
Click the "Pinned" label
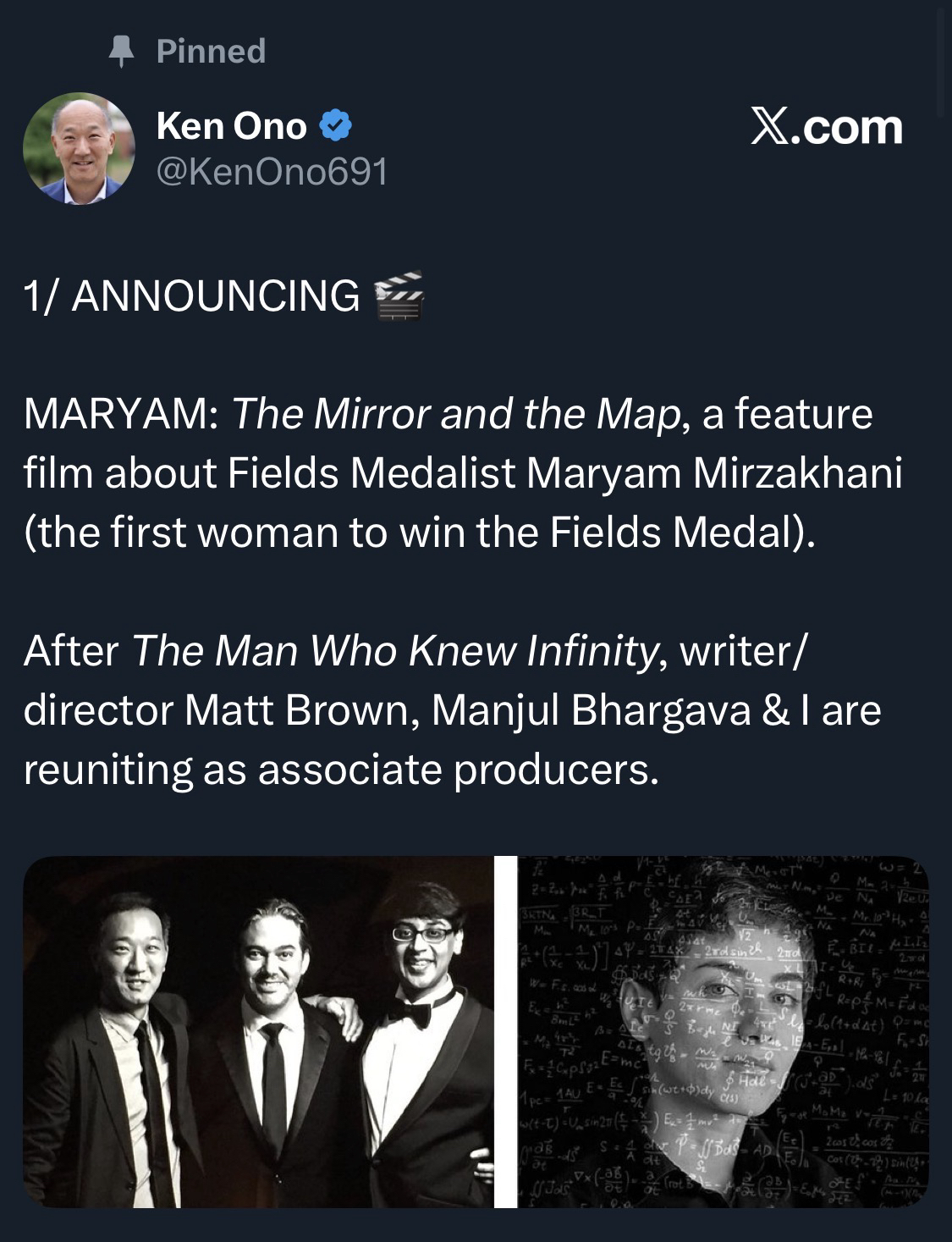point(211,52)
